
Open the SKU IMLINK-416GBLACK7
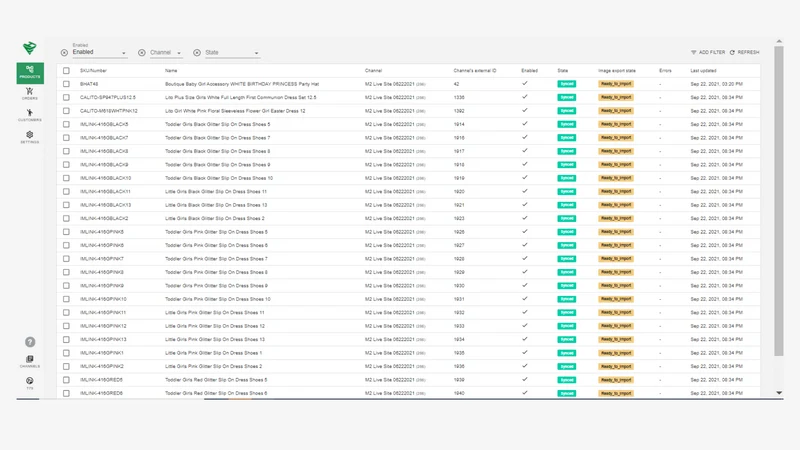coord(104,138)
